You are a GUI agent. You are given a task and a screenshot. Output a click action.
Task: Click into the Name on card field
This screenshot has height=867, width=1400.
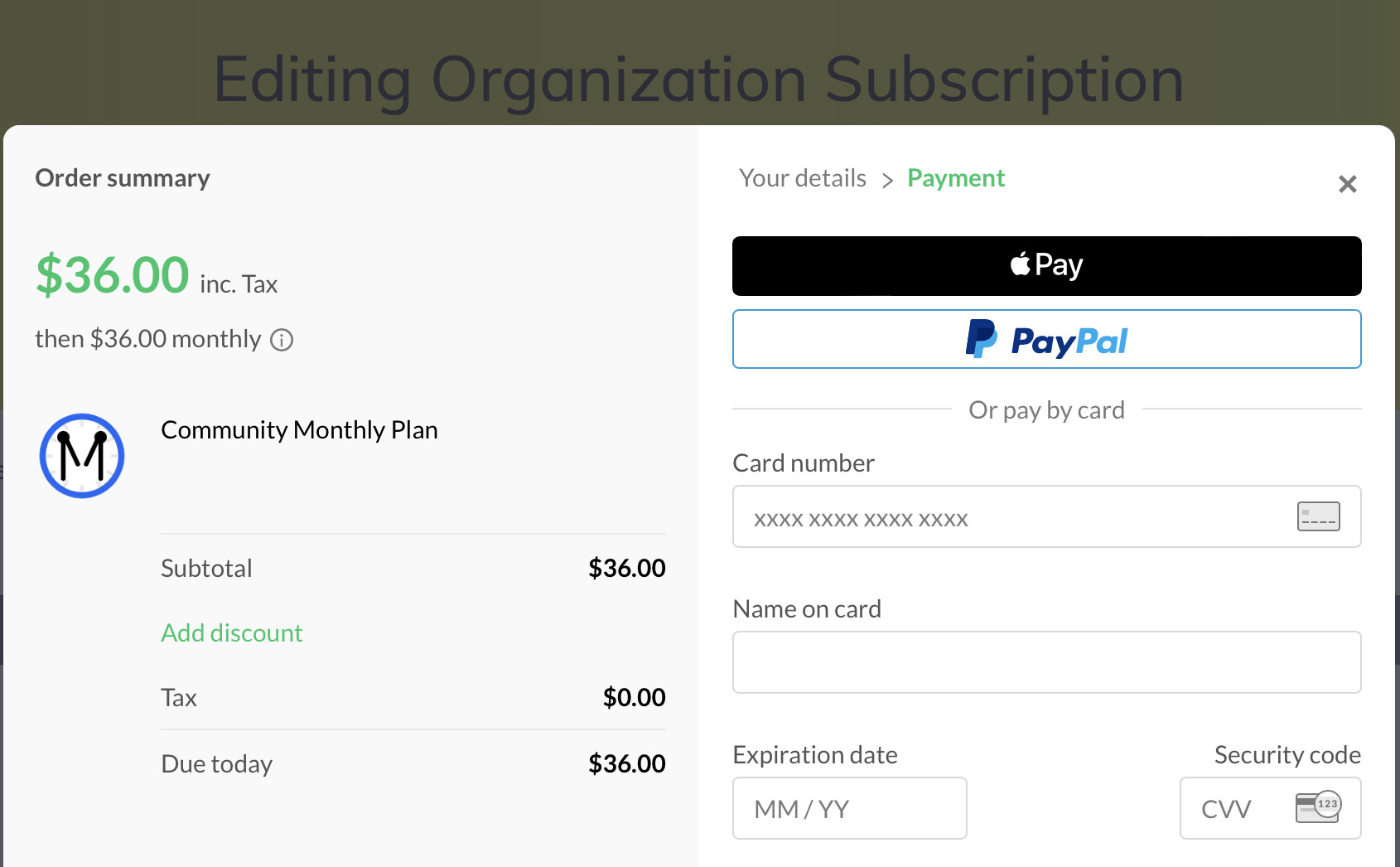pyautogui.click(x=1046, y=662)
